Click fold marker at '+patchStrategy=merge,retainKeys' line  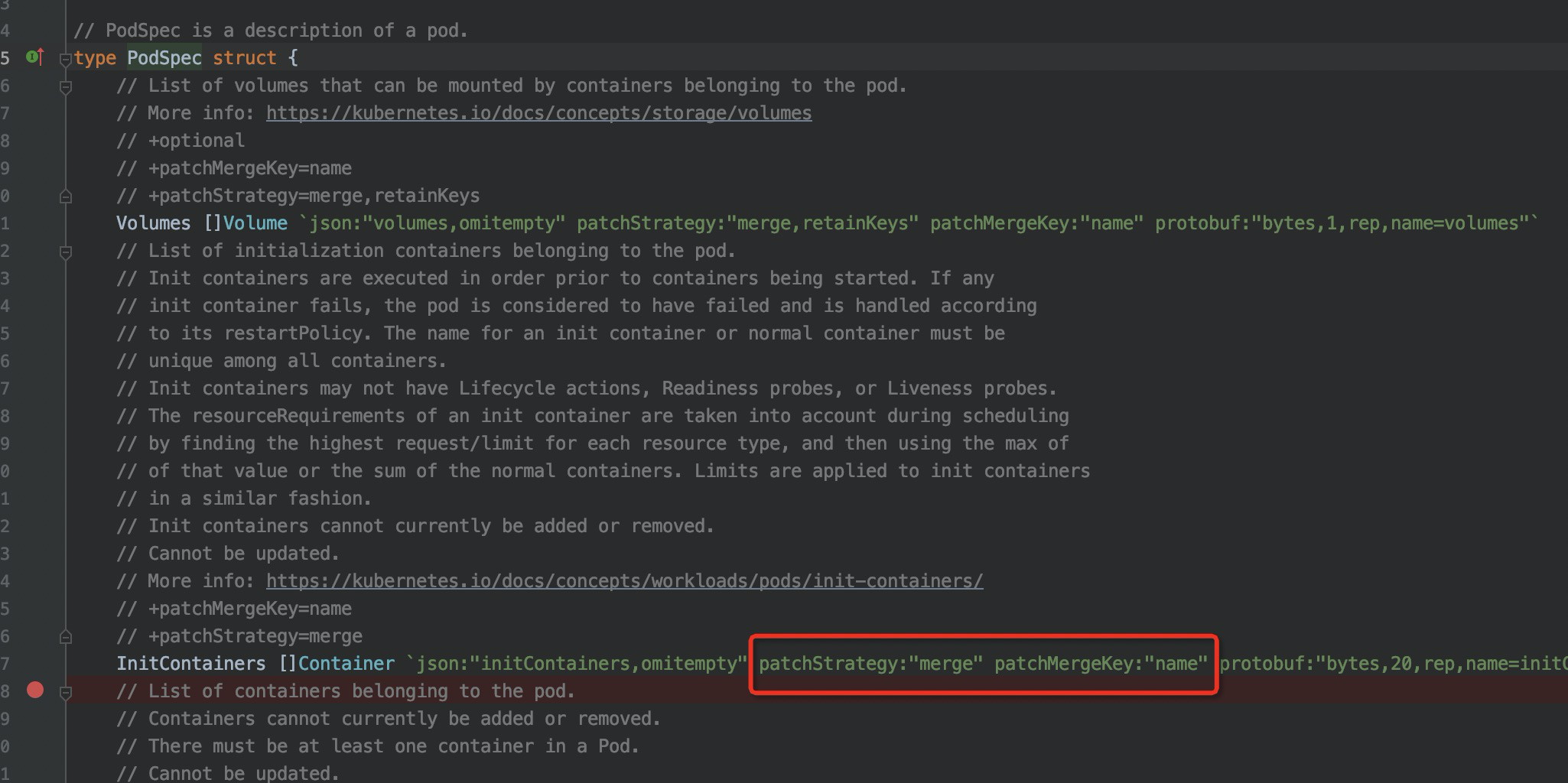66,197
